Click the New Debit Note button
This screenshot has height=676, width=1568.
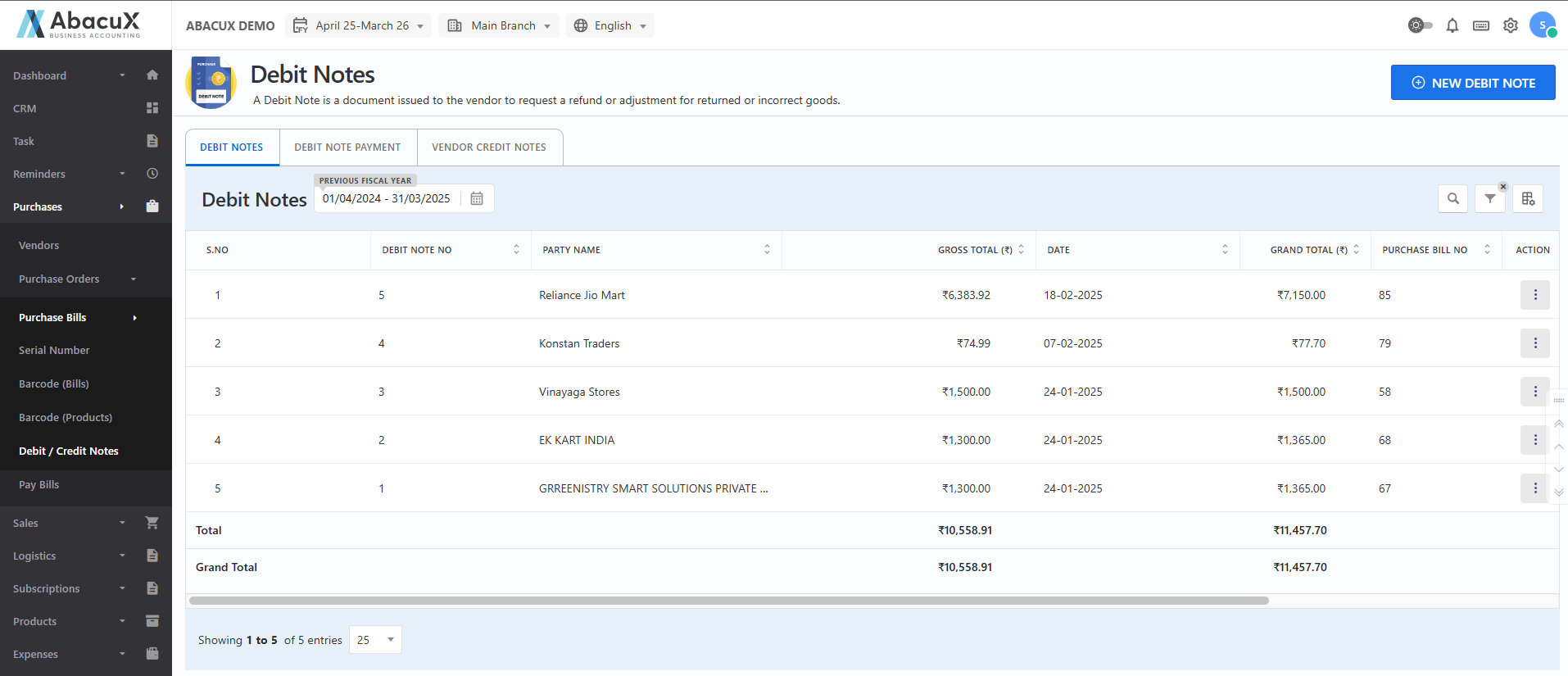pos(1472,83)
